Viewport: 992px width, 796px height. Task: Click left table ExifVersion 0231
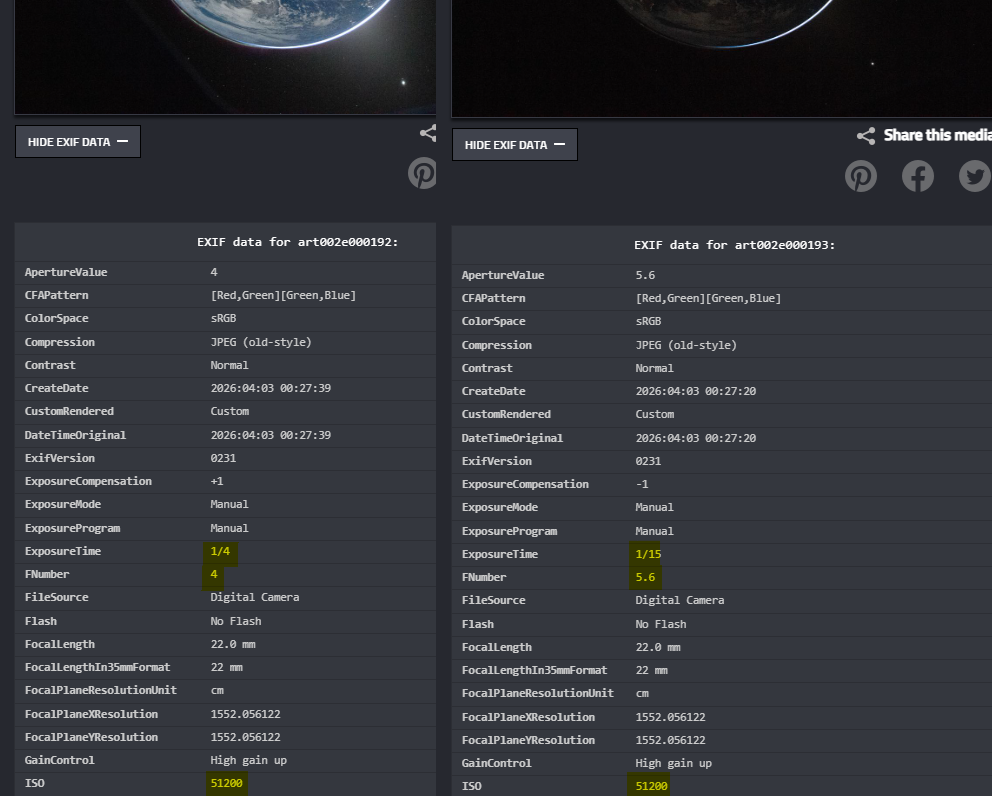coord(223,458)
